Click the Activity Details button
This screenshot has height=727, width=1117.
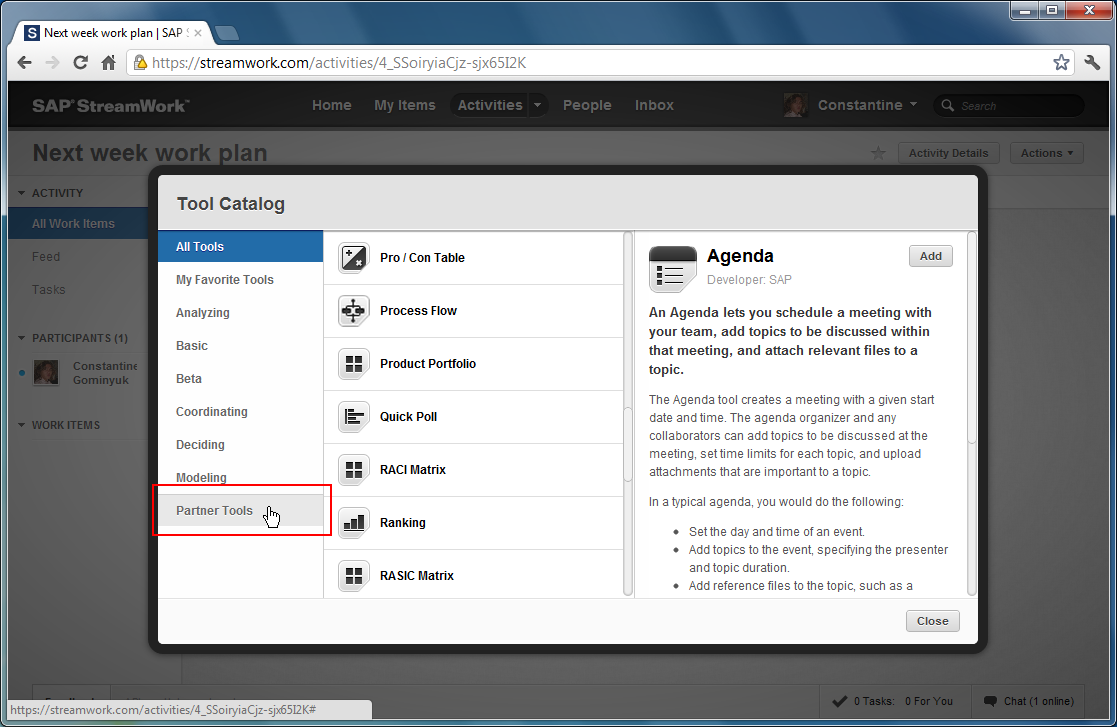coord(948,153)
